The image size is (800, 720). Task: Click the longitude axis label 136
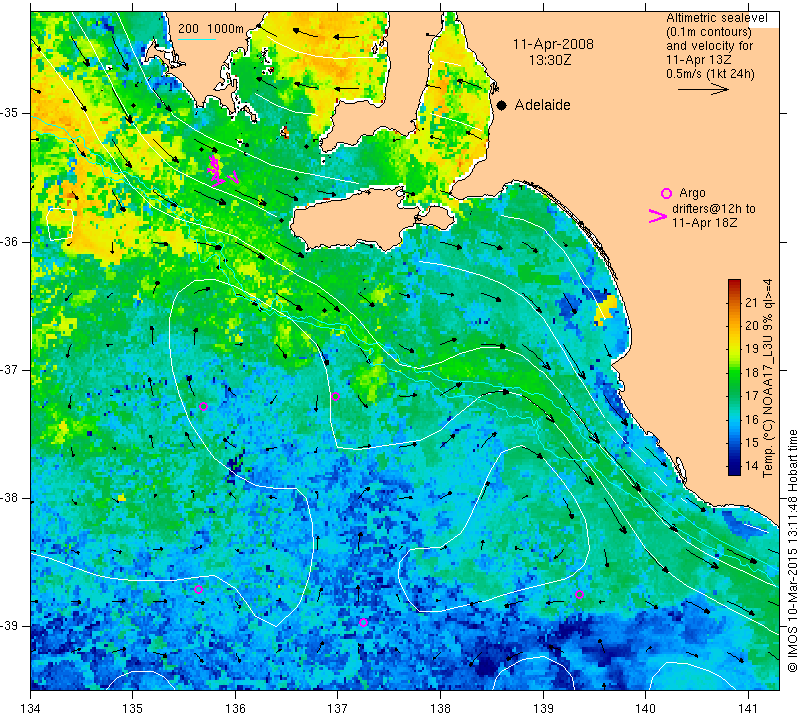pyautogui.click(x=235, y=709)
